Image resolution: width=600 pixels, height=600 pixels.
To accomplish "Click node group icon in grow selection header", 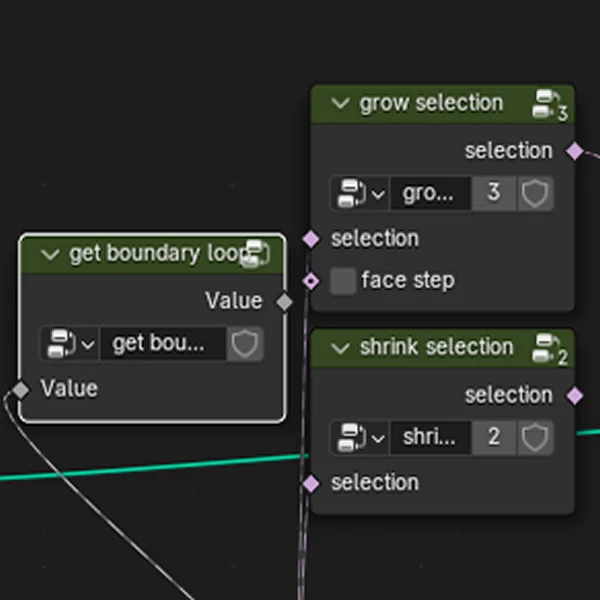I will click(547, 102).
